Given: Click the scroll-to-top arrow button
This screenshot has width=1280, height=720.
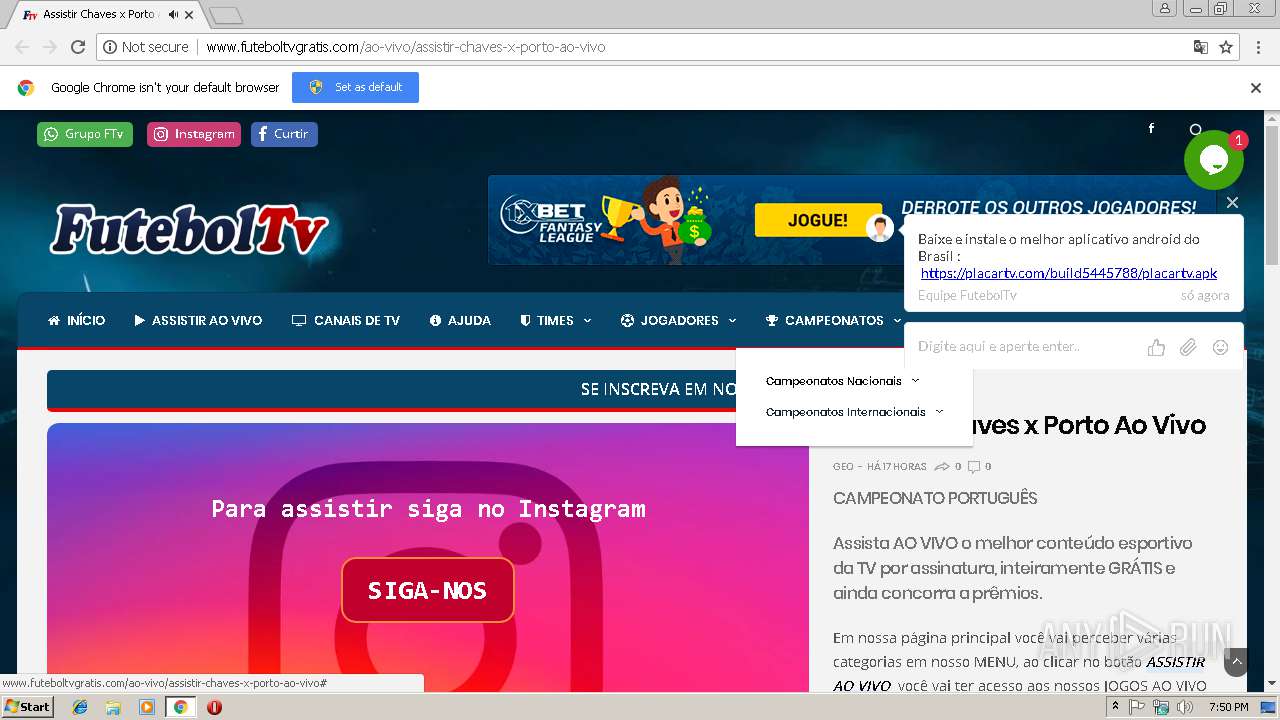Looking at the screenshot, I should click(x=1236, y=661).
